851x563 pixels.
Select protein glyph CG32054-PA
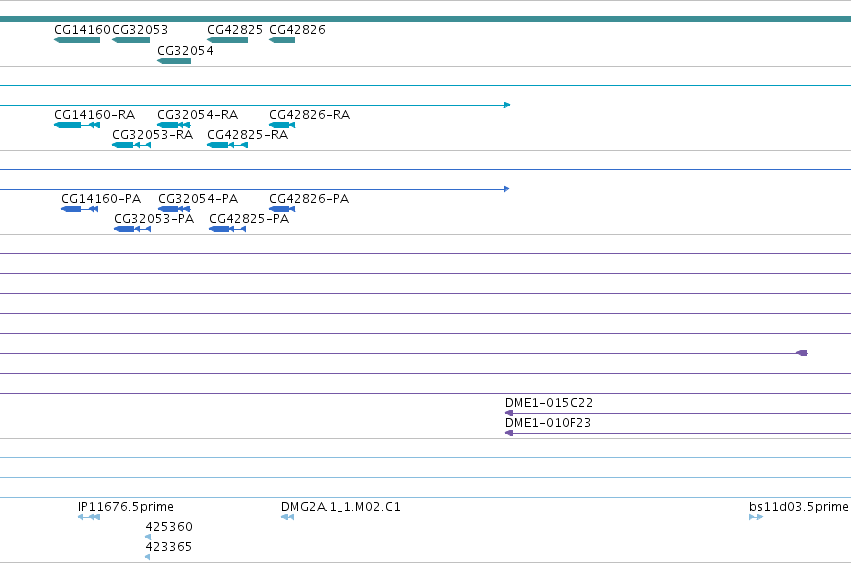tap(174, 209)
